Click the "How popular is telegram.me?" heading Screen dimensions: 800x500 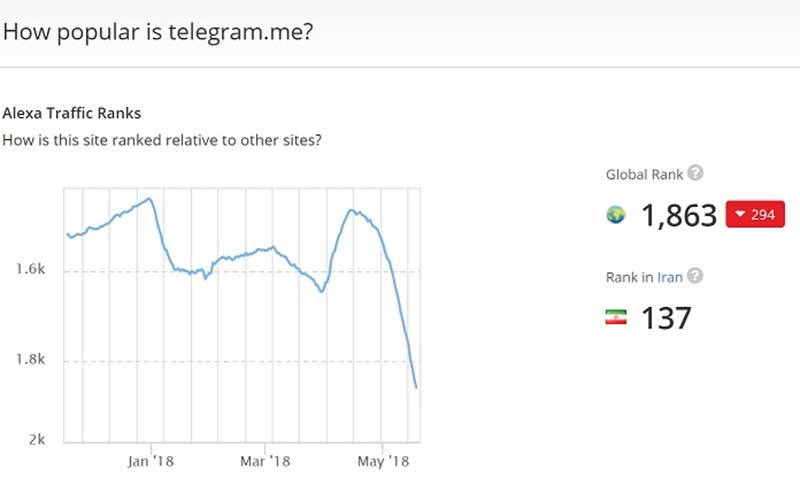coord(157,31)
